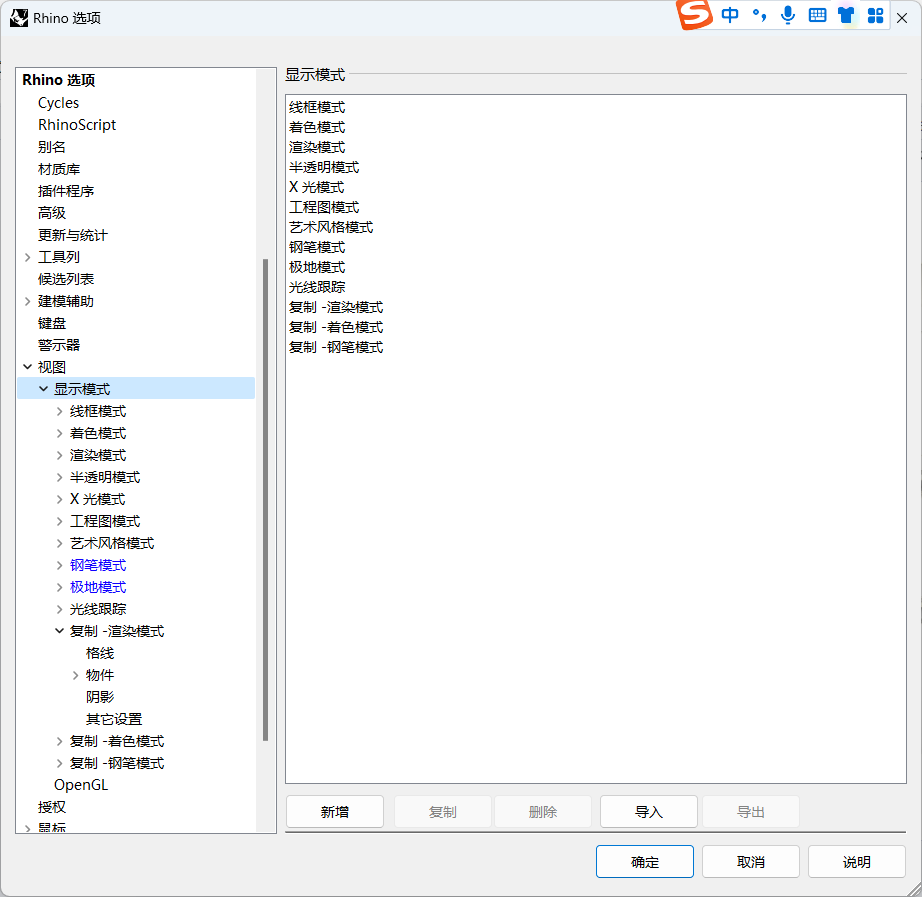Expand the 物件 sub-node
Screen dimensions: 922x897
[x=75, y=675]
